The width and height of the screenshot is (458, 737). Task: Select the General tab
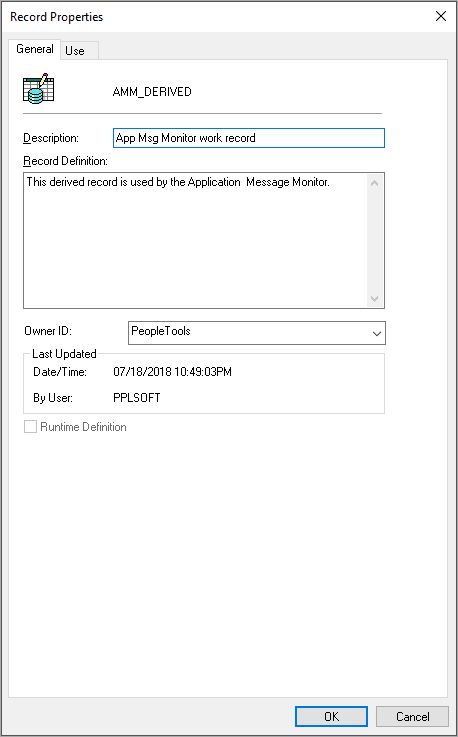click(x=34, y=49)
